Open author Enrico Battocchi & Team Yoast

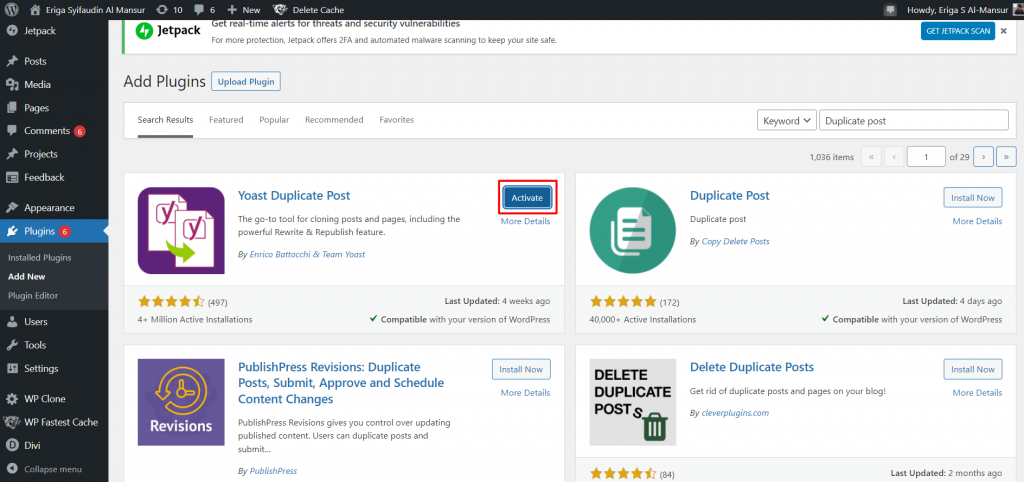click(x=307, y=254)
